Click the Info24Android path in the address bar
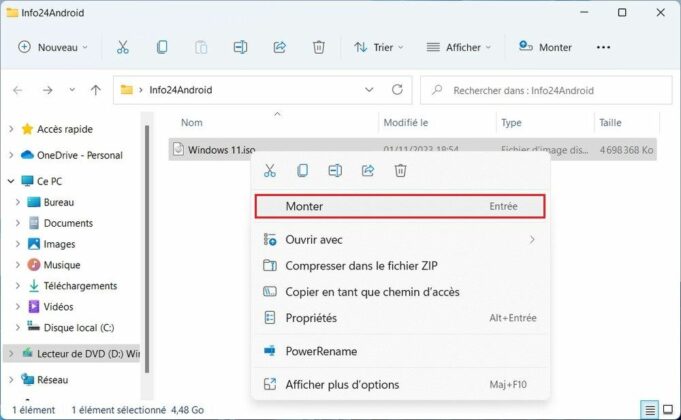The width and height of the screenshot is (681, 420). tap(181, 90)
